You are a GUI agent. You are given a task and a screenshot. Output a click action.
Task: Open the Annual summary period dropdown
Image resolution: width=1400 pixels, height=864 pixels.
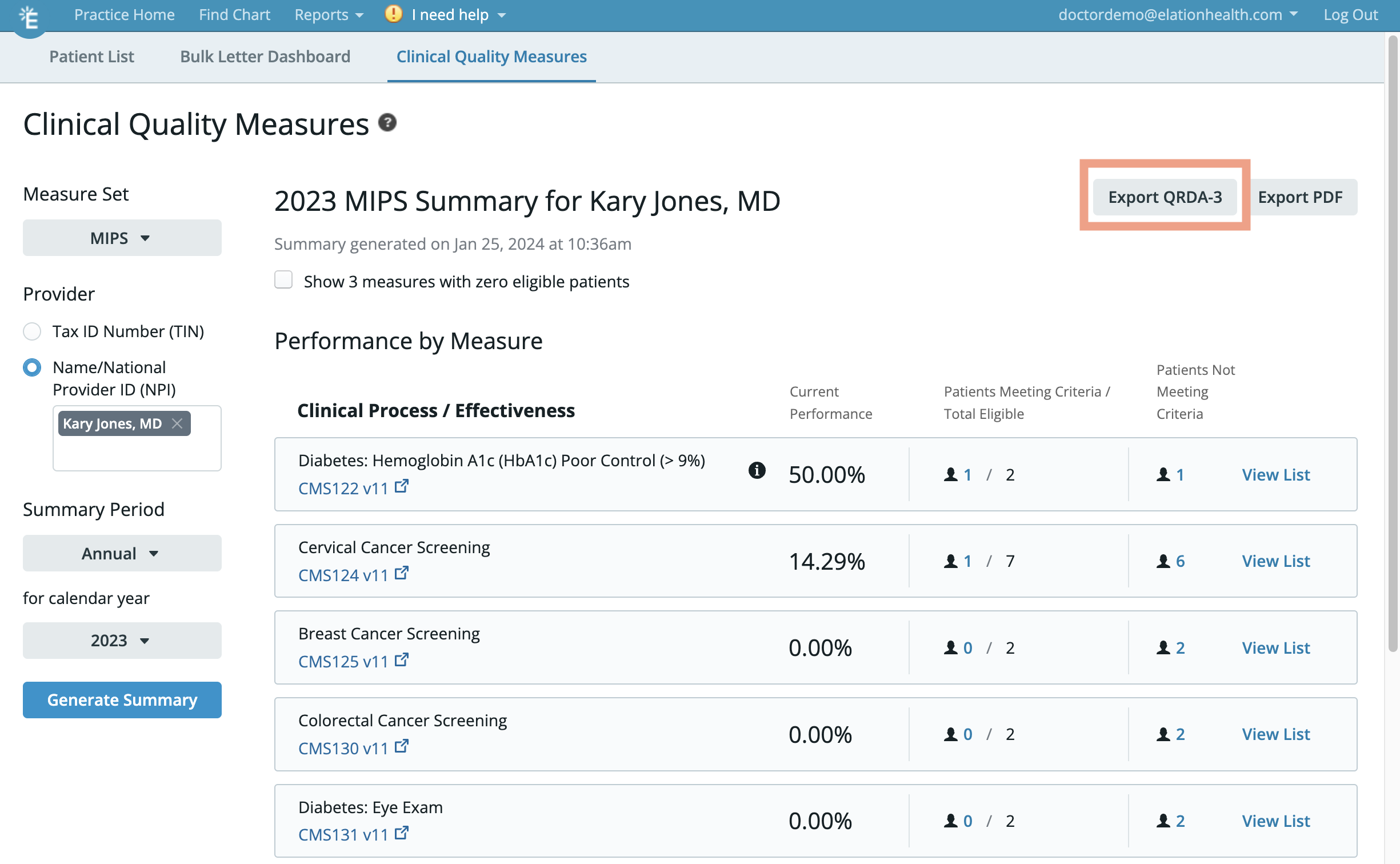point(122,553)
